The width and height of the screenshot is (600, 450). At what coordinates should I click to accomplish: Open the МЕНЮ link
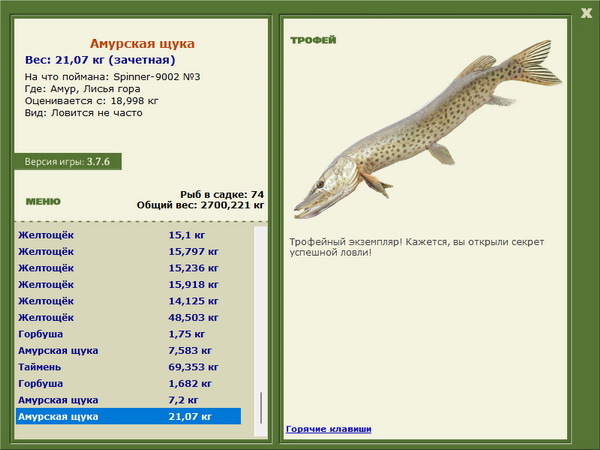coord(43,202)
